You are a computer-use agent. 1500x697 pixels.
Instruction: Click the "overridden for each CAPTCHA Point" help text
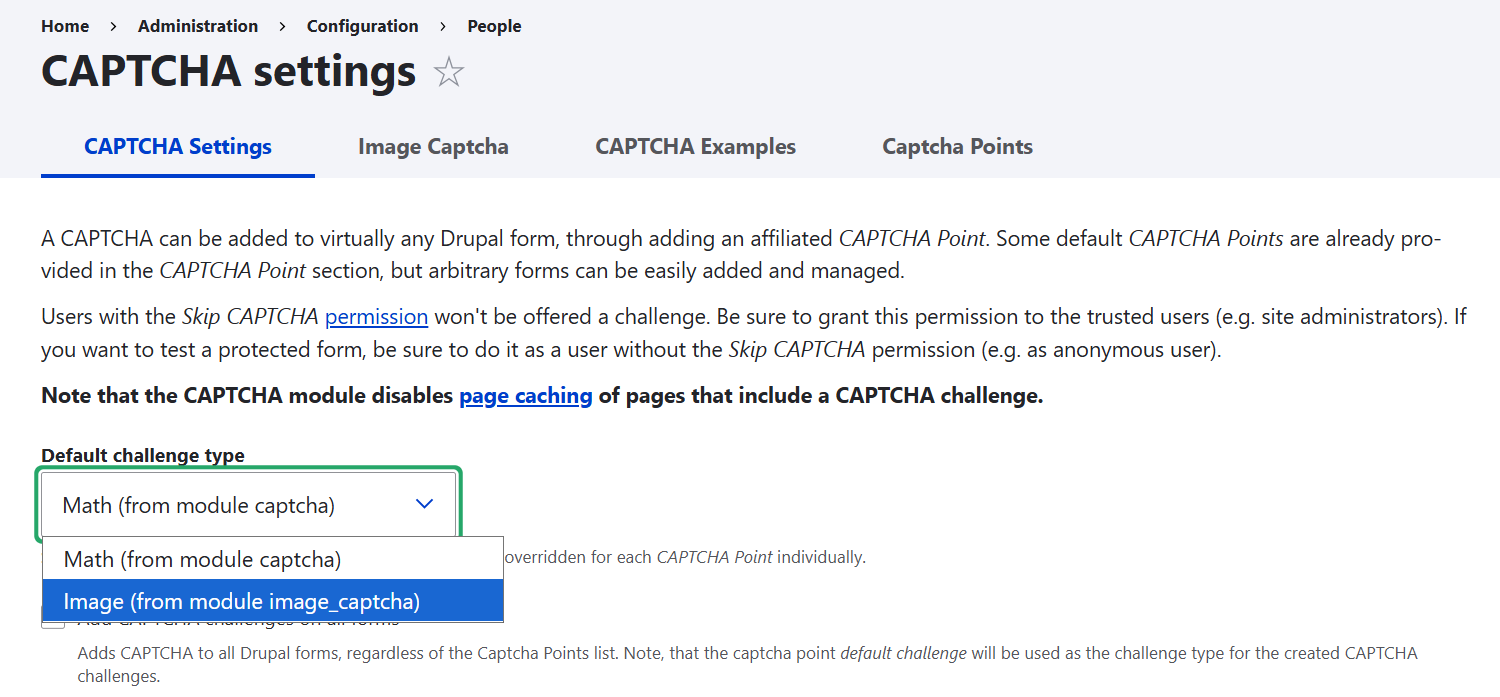(685, 557)
